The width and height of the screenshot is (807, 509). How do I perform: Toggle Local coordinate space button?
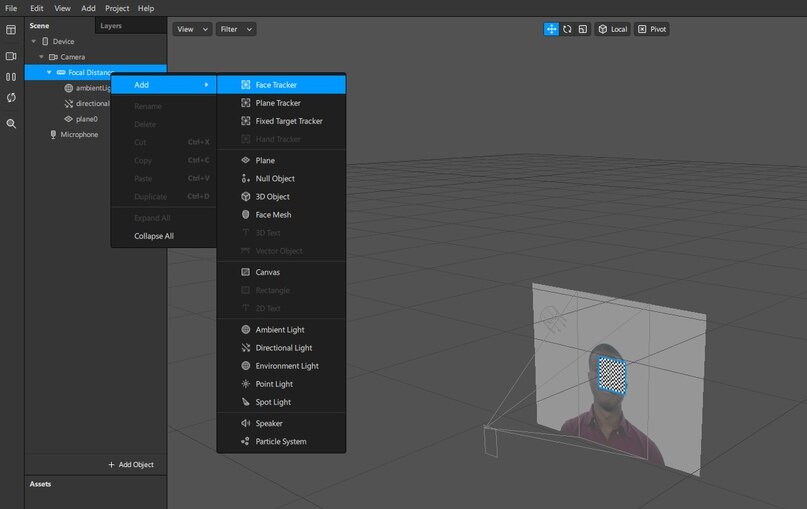click(612, 29)
